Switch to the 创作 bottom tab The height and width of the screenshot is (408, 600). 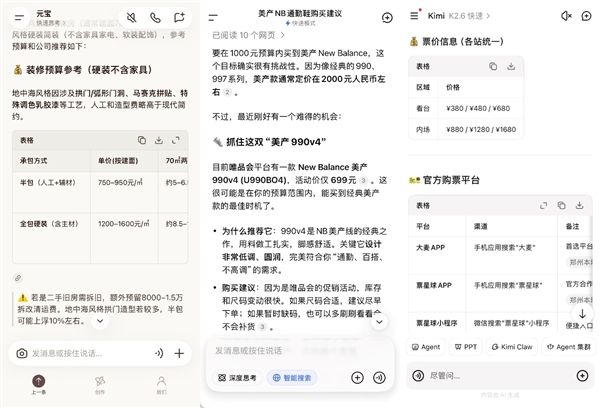click(x=100, y=384)
